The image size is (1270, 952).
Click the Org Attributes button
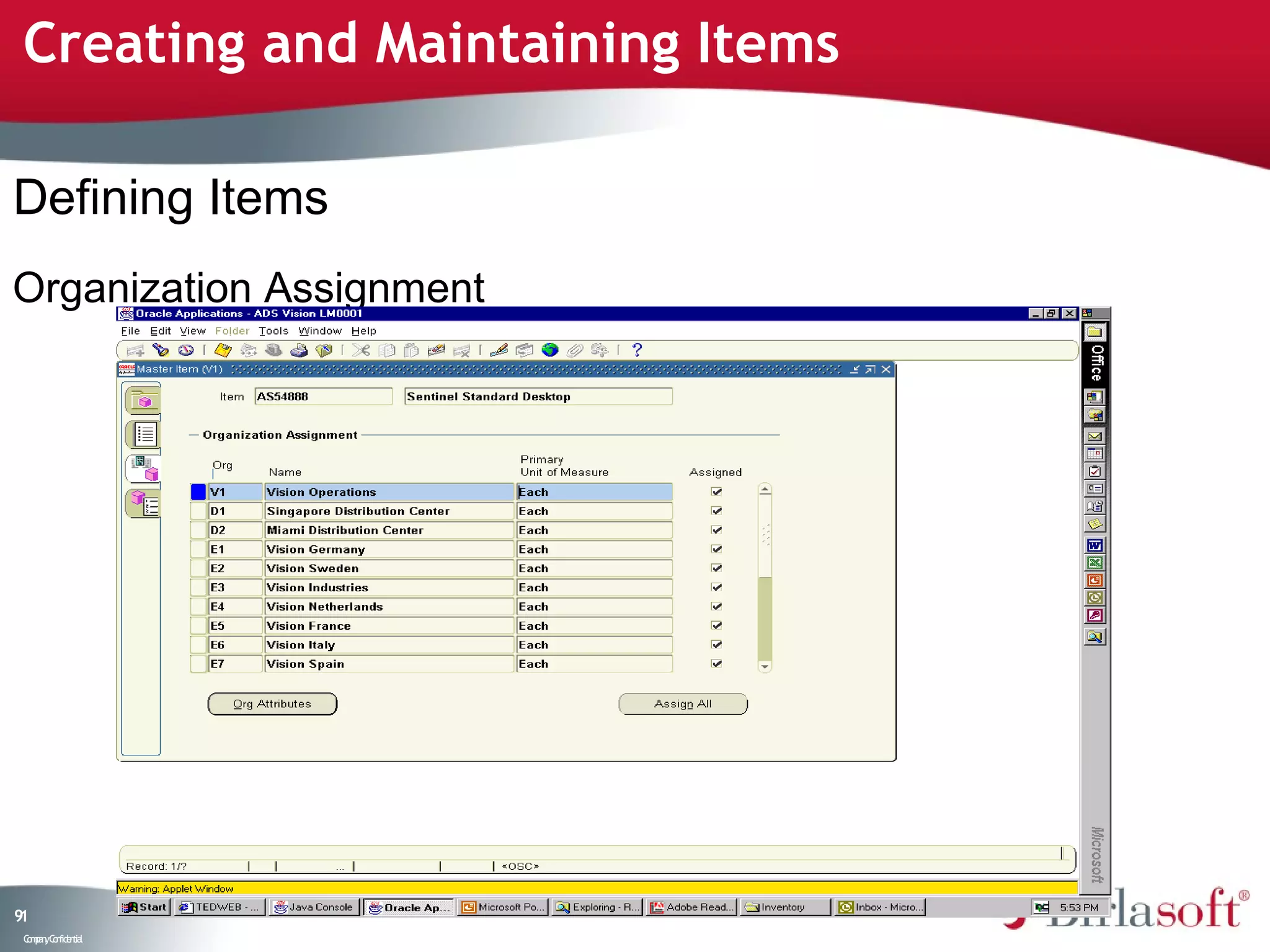(x=272, y=704)
